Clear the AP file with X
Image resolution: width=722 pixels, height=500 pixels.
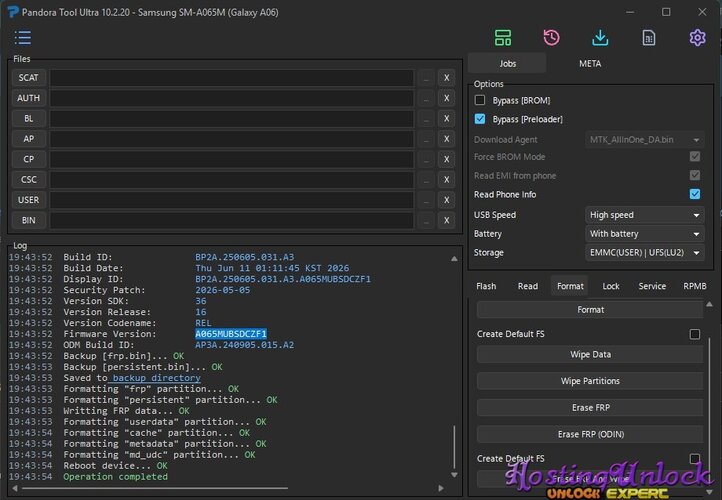coord(446,139)
